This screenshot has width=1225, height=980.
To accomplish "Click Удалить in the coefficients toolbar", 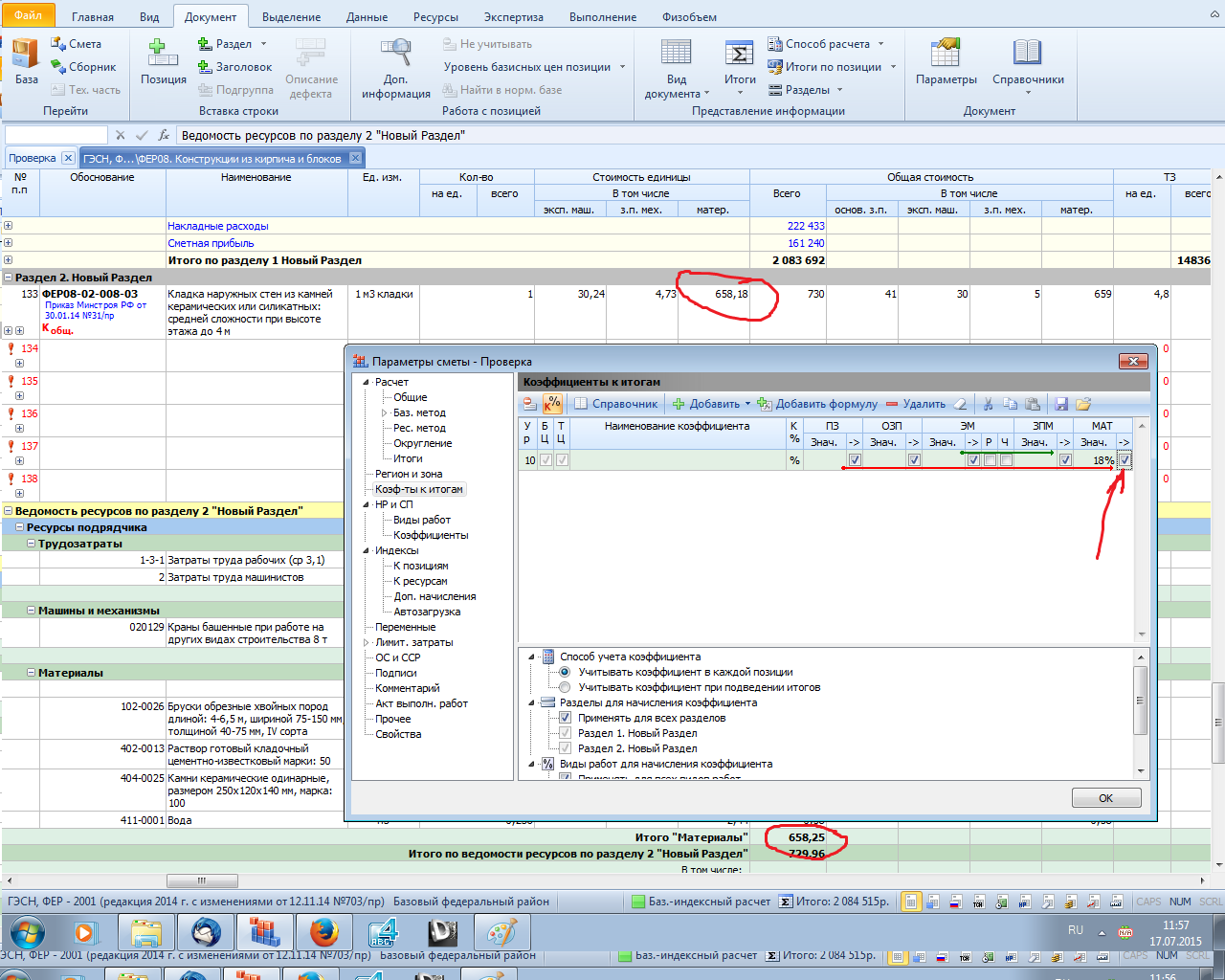I will 915,404.
